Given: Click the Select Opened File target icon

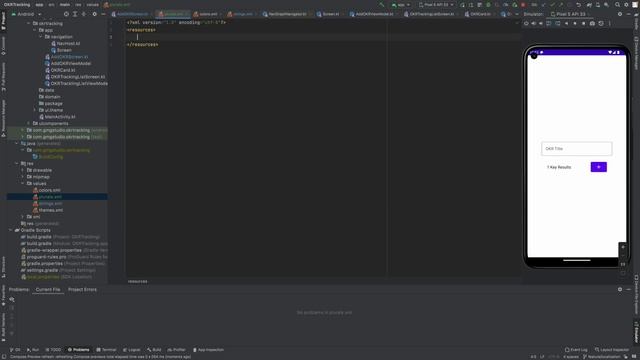Looking at the screenshot, I should pos(66,14).
